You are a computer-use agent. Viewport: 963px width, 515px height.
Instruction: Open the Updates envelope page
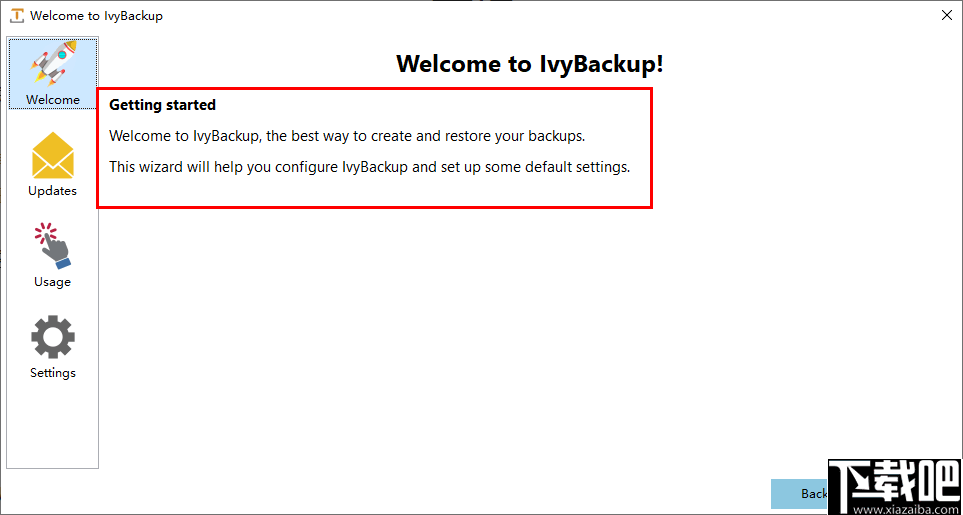point(53,165)
